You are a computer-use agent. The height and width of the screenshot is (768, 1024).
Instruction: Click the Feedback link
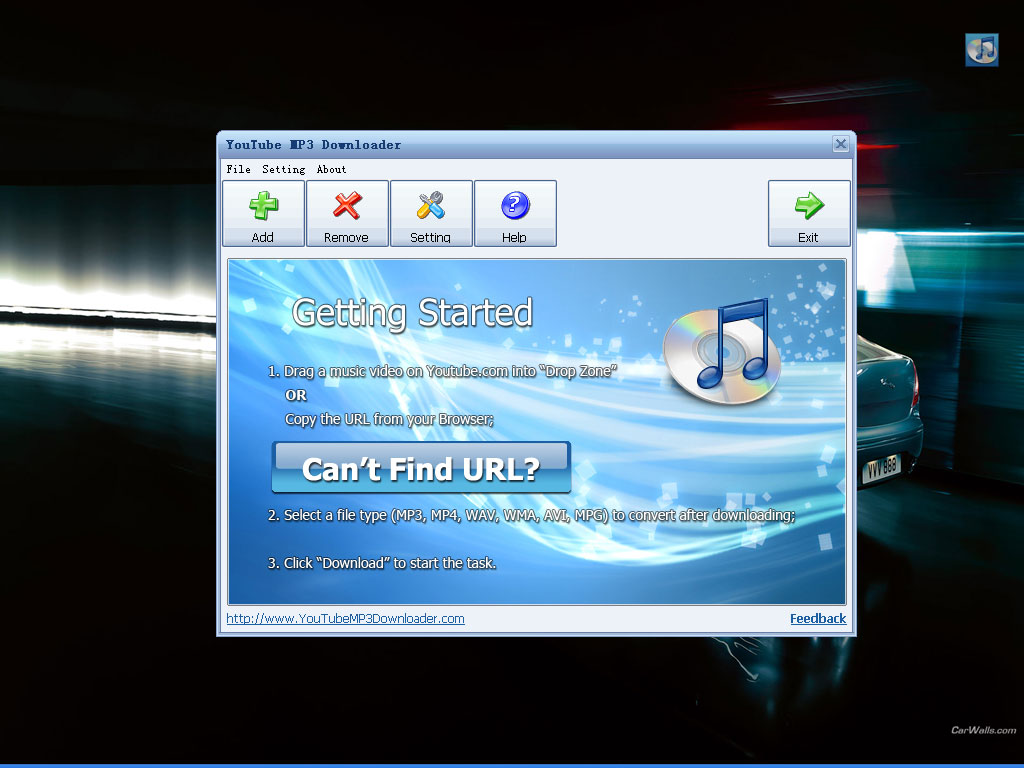pos(818,618)
